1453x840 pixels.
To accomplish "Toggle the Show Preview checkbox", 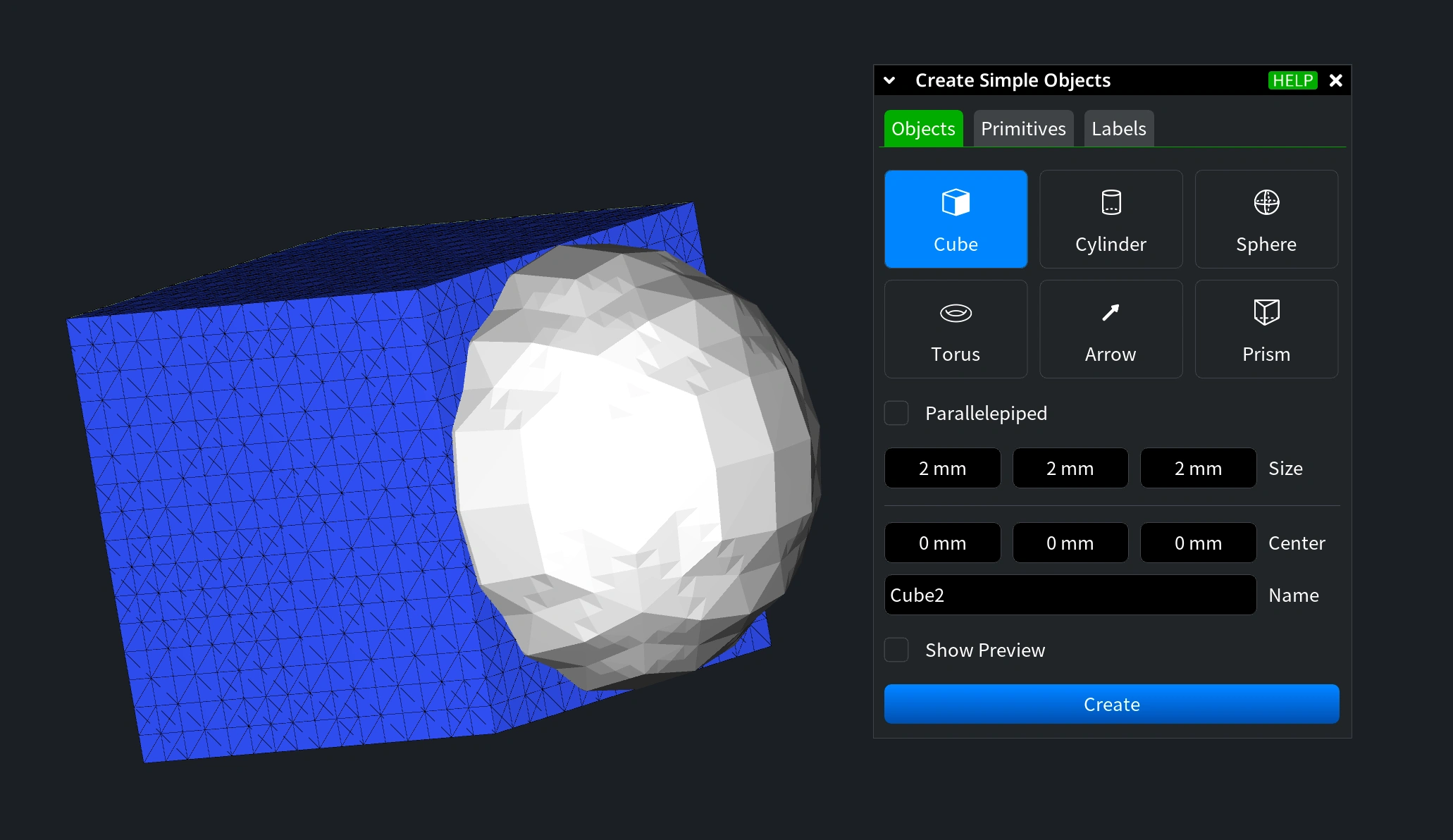I will [x=896, y=650].
